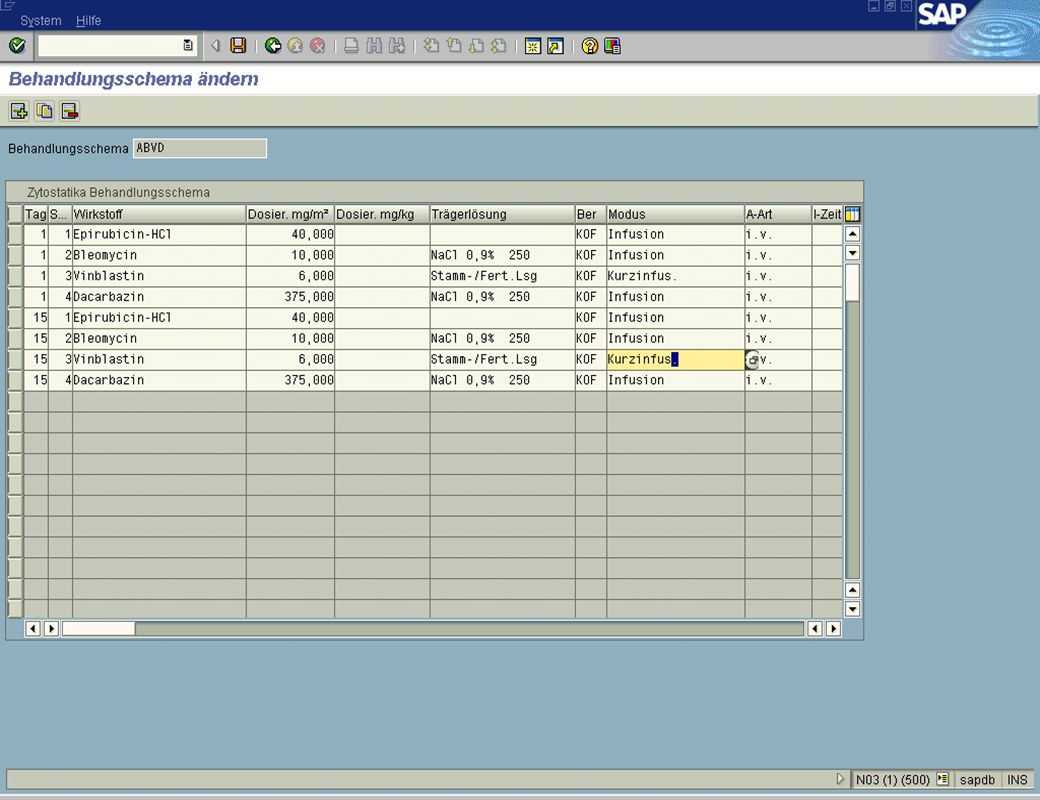Open table settings icon beside I-Zeit column
Viewport: 1040px width, 800px height.
(852, 214)
